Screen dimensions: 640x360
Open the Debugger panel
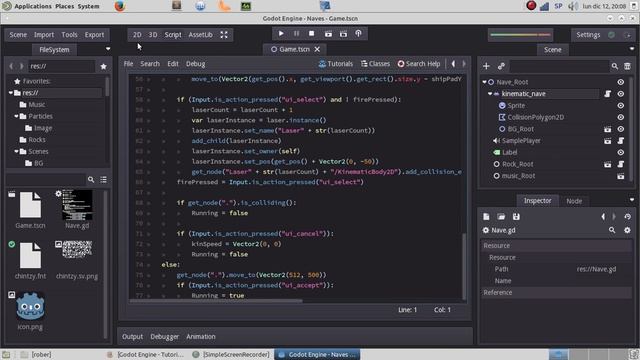tap(164, 337)
